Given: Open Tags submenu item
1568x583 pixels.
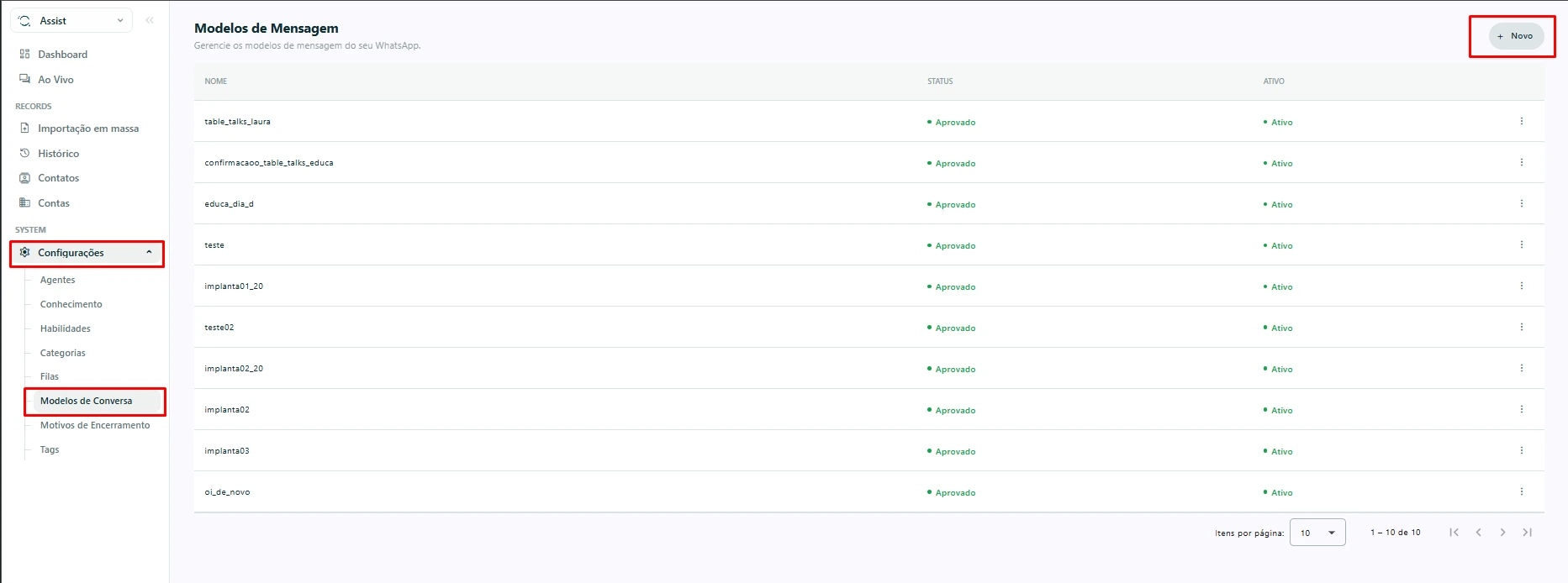Looking at the screenshot, I should pyautogui.click(x=50, y=449).
